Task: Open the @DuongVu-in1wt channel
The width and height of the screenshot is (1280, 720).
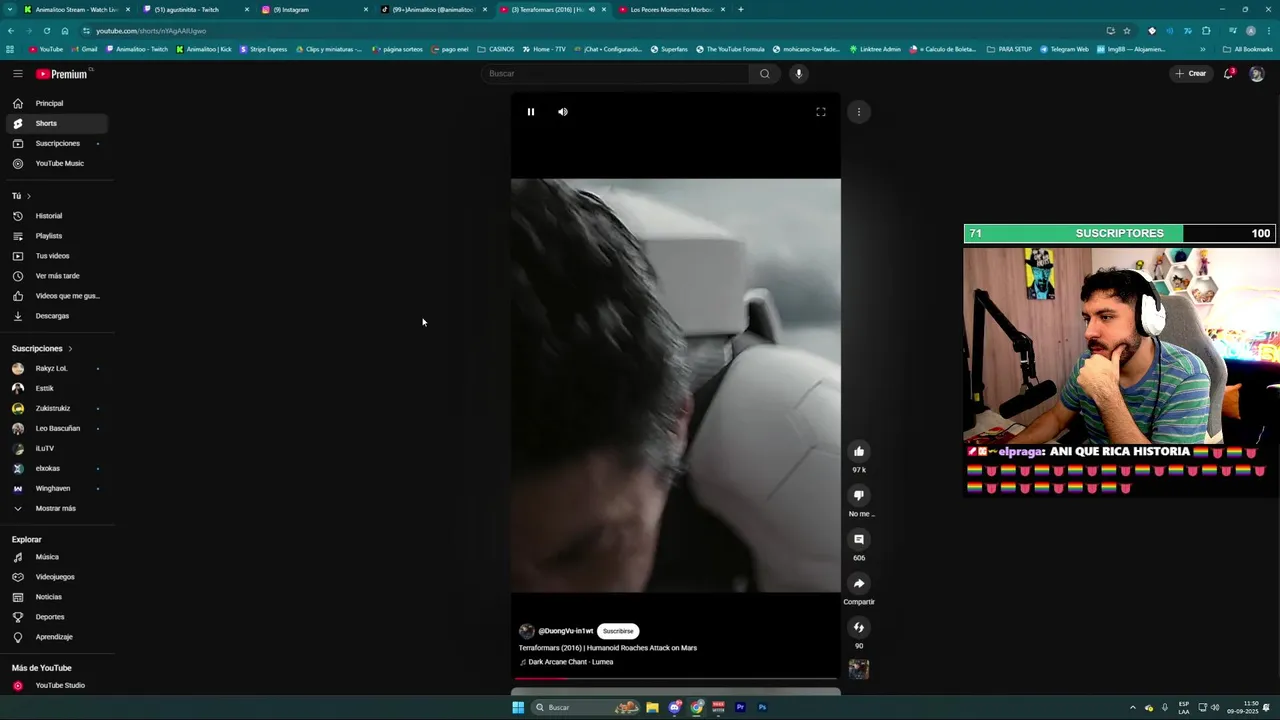Action: coord(565,631)
